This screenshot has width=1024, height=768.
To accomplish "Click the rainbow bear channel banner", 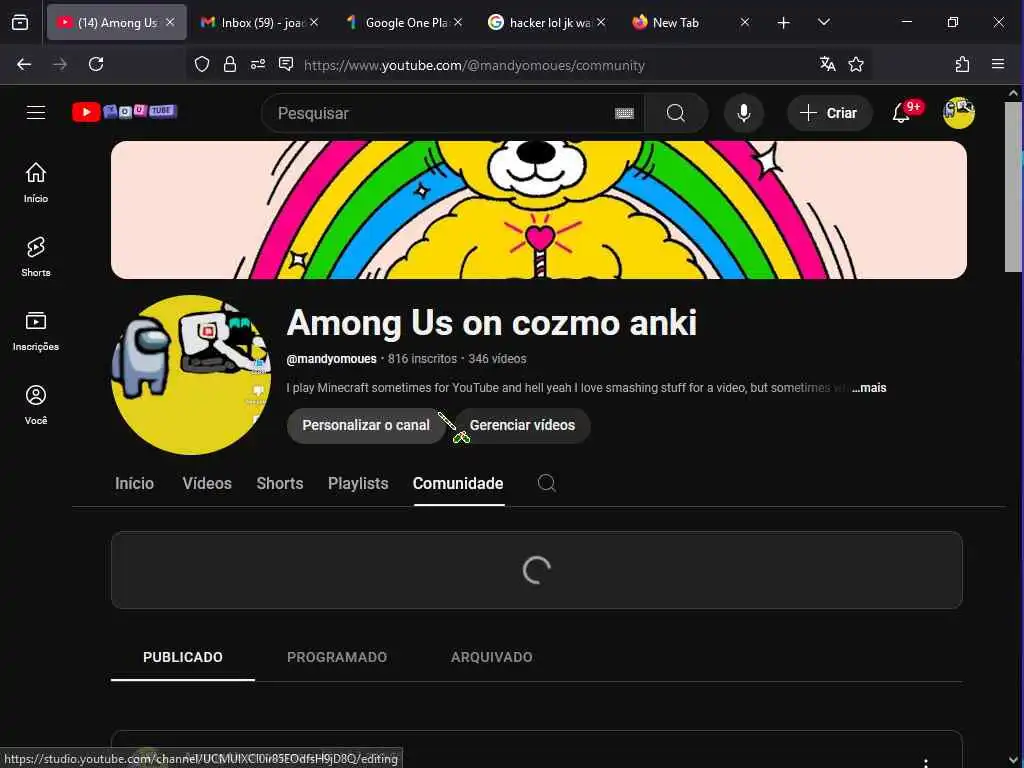I will [539, 210].
